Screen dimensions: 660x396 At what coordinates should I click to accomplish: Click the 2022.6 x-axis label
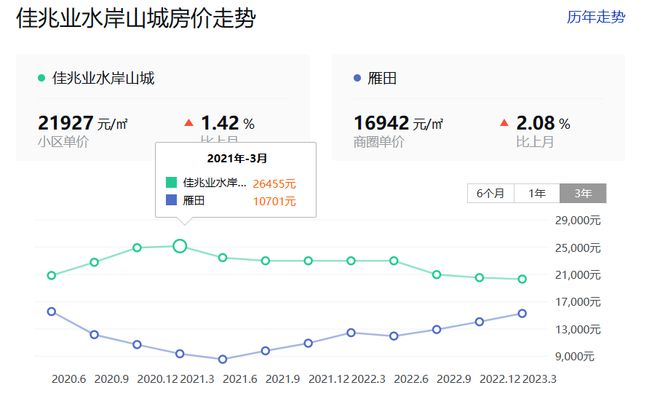[411, 379]
